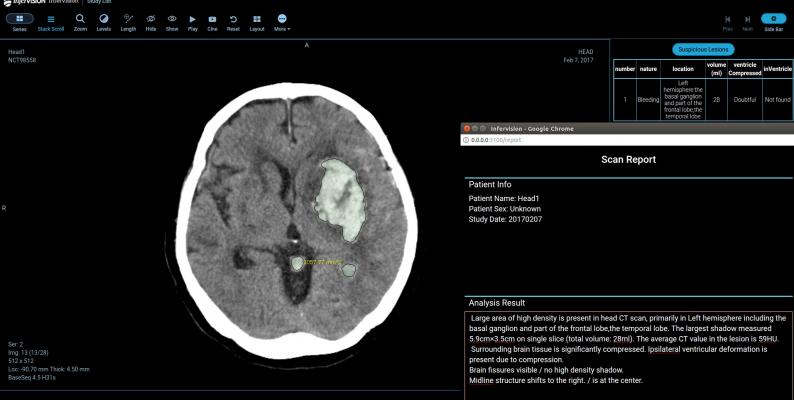Go to the Prev series
Image resolution: width=794 pixels, height=400 pixels.
(x=727, y=22)
